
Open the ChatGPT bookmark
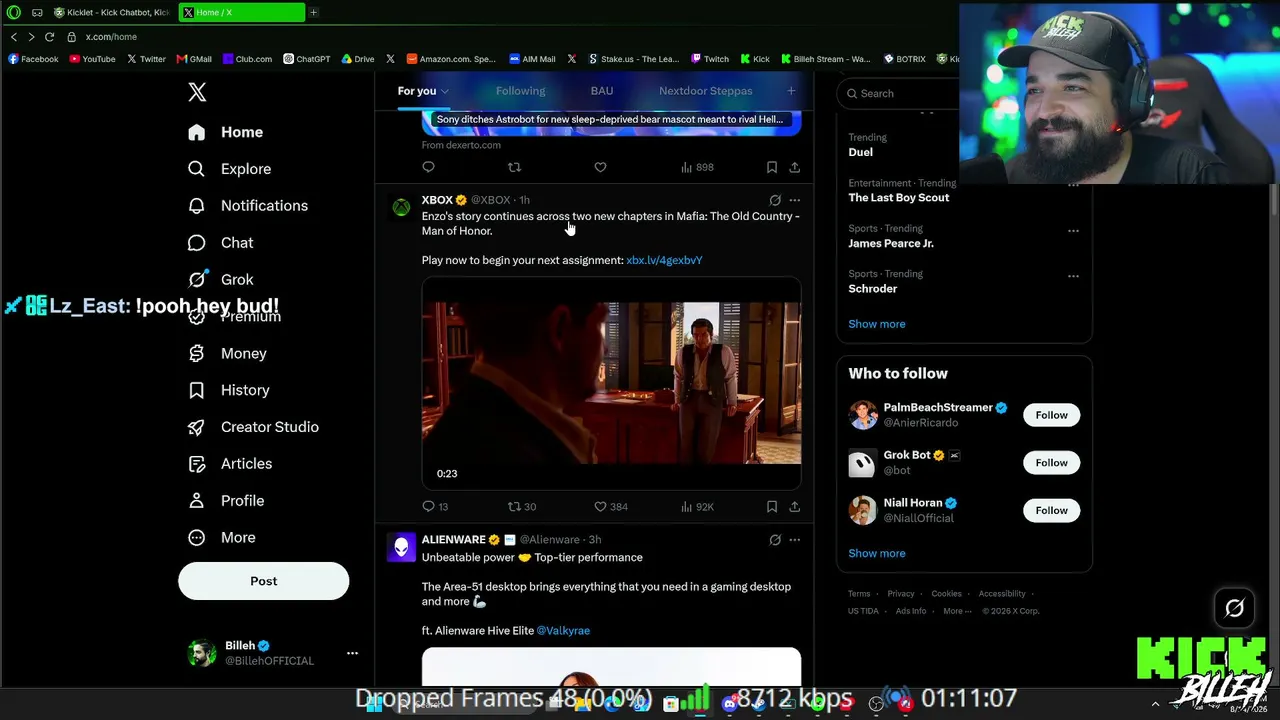tap(307, 59)
